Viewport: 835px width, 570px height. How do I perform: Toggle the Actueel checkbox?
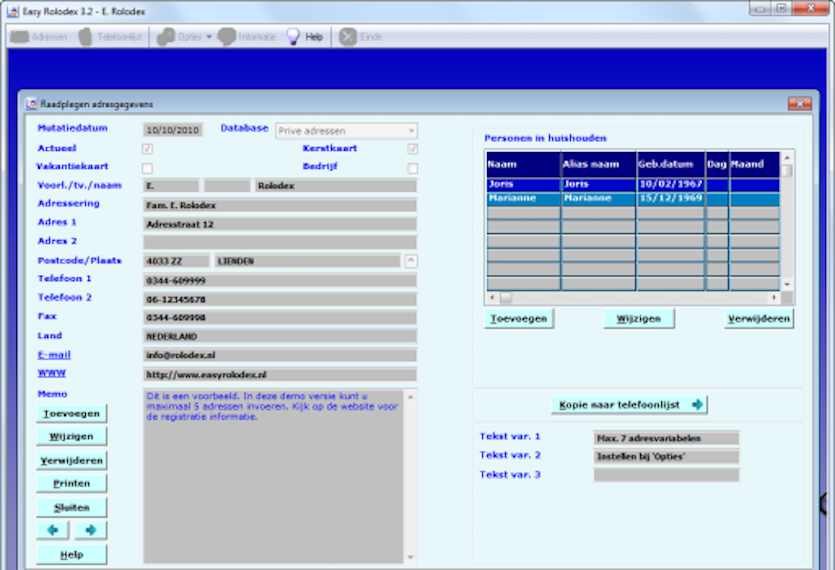[x=148, y=149]
